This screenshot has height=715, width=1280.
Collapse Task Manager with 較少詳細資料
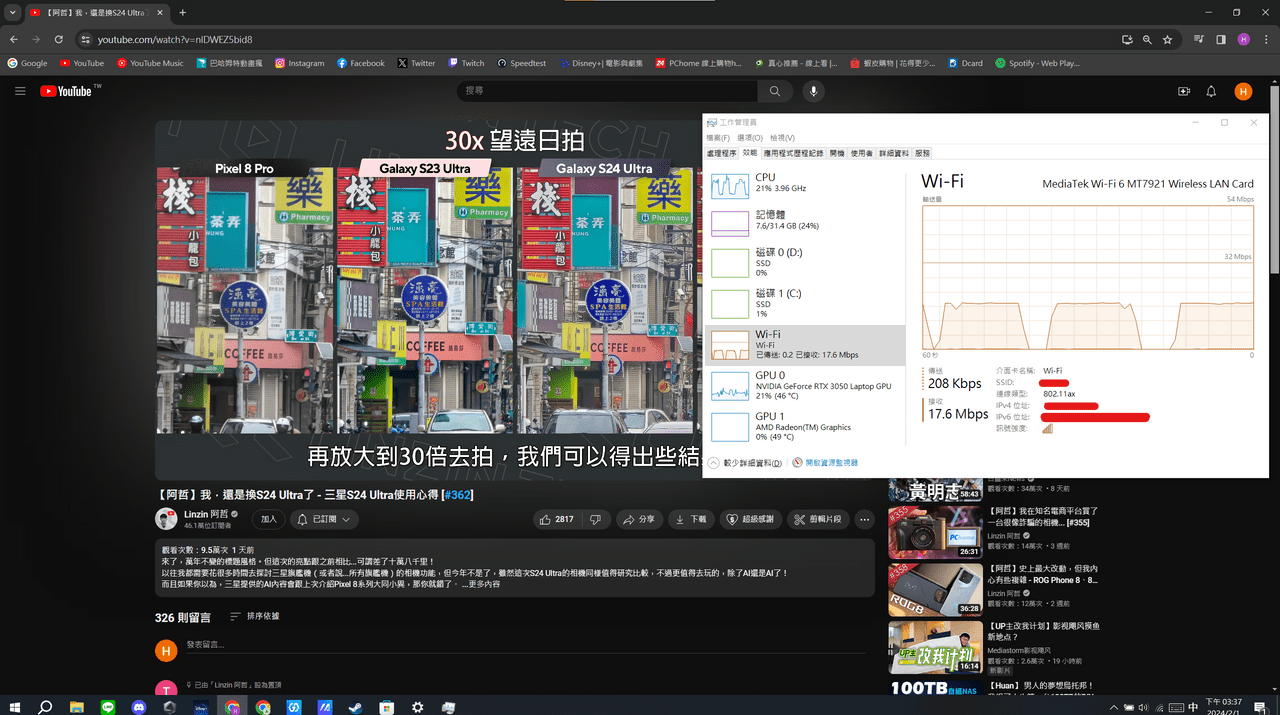(745, 463)
